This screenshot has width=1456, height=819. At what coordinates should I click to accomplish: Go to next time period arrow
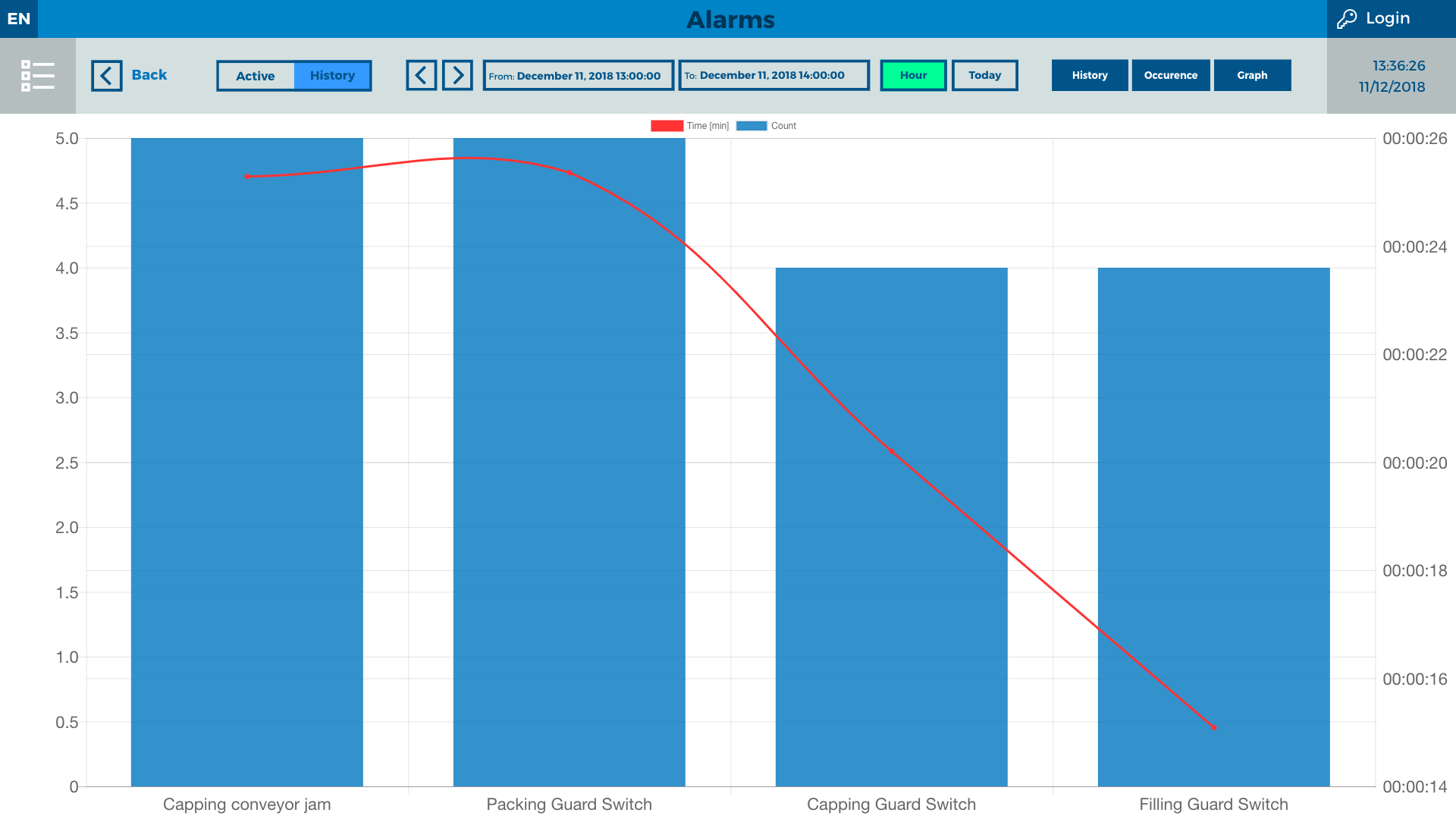[x=458, y=75]
